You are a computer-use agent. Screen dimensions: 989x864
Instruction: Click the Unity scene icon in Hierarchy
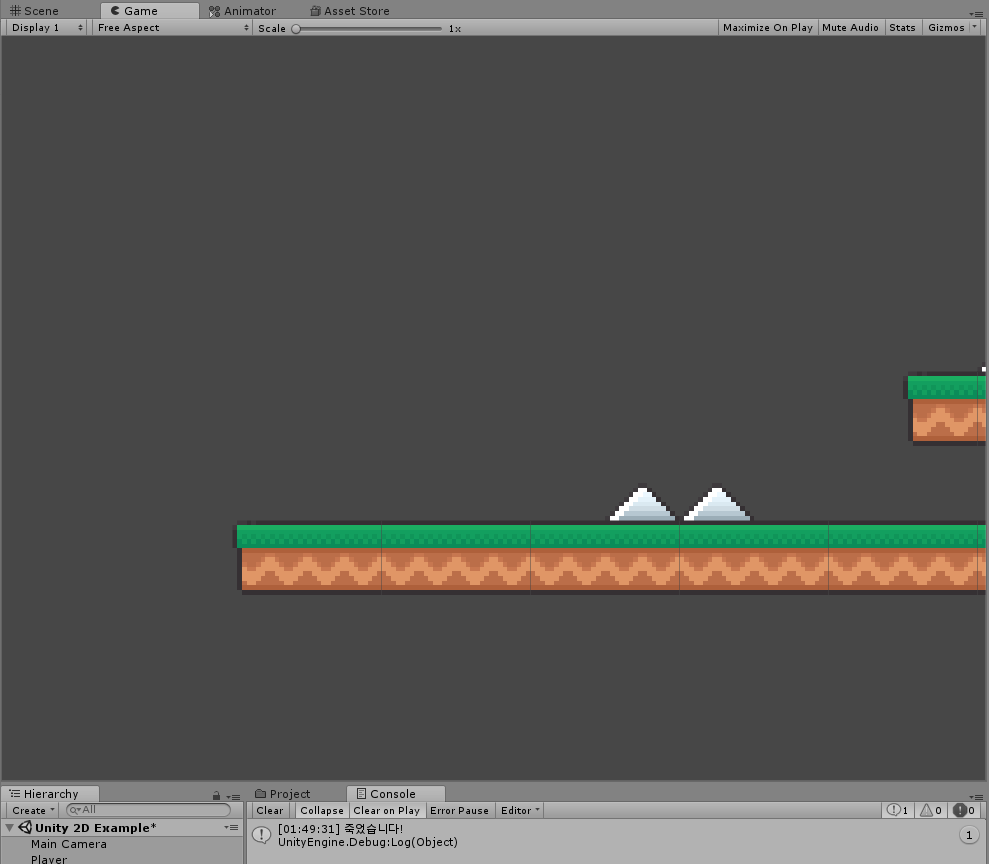(25, 827)
